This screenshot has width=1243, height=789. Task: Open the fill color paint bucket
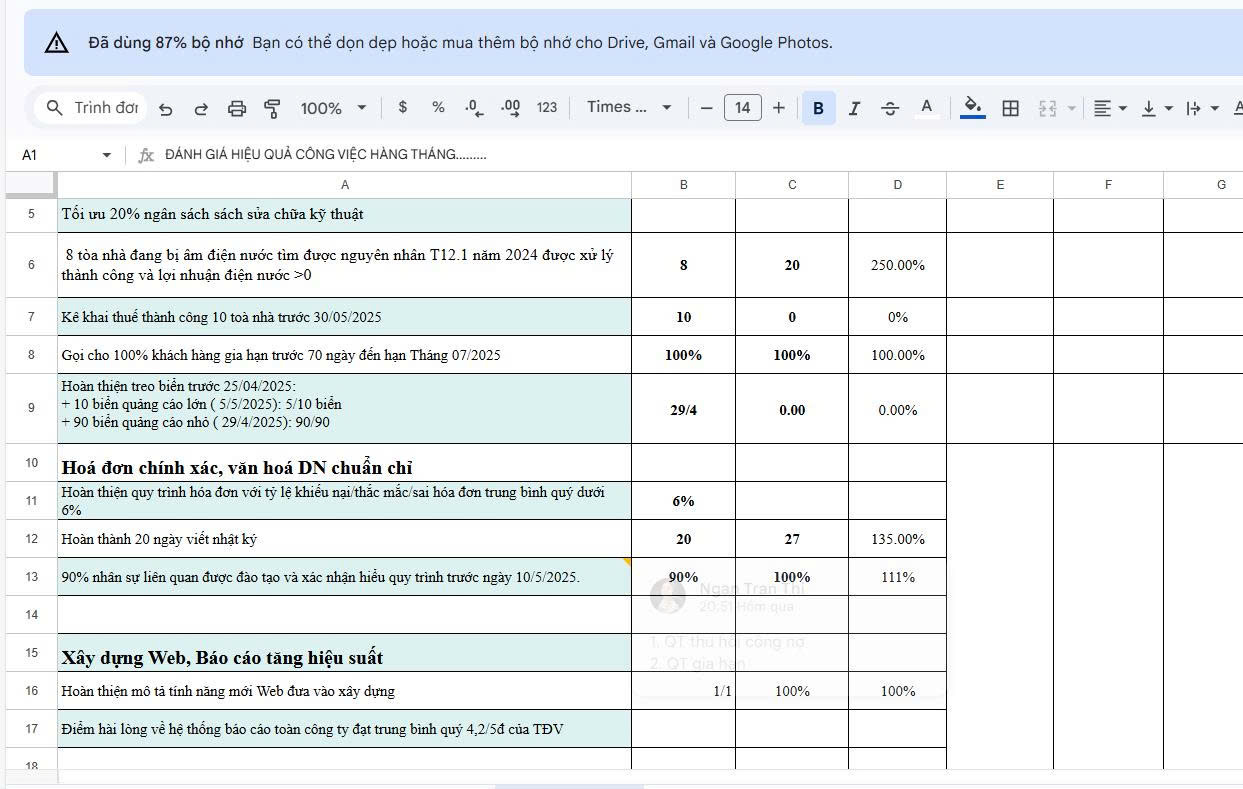pos(972,107)
